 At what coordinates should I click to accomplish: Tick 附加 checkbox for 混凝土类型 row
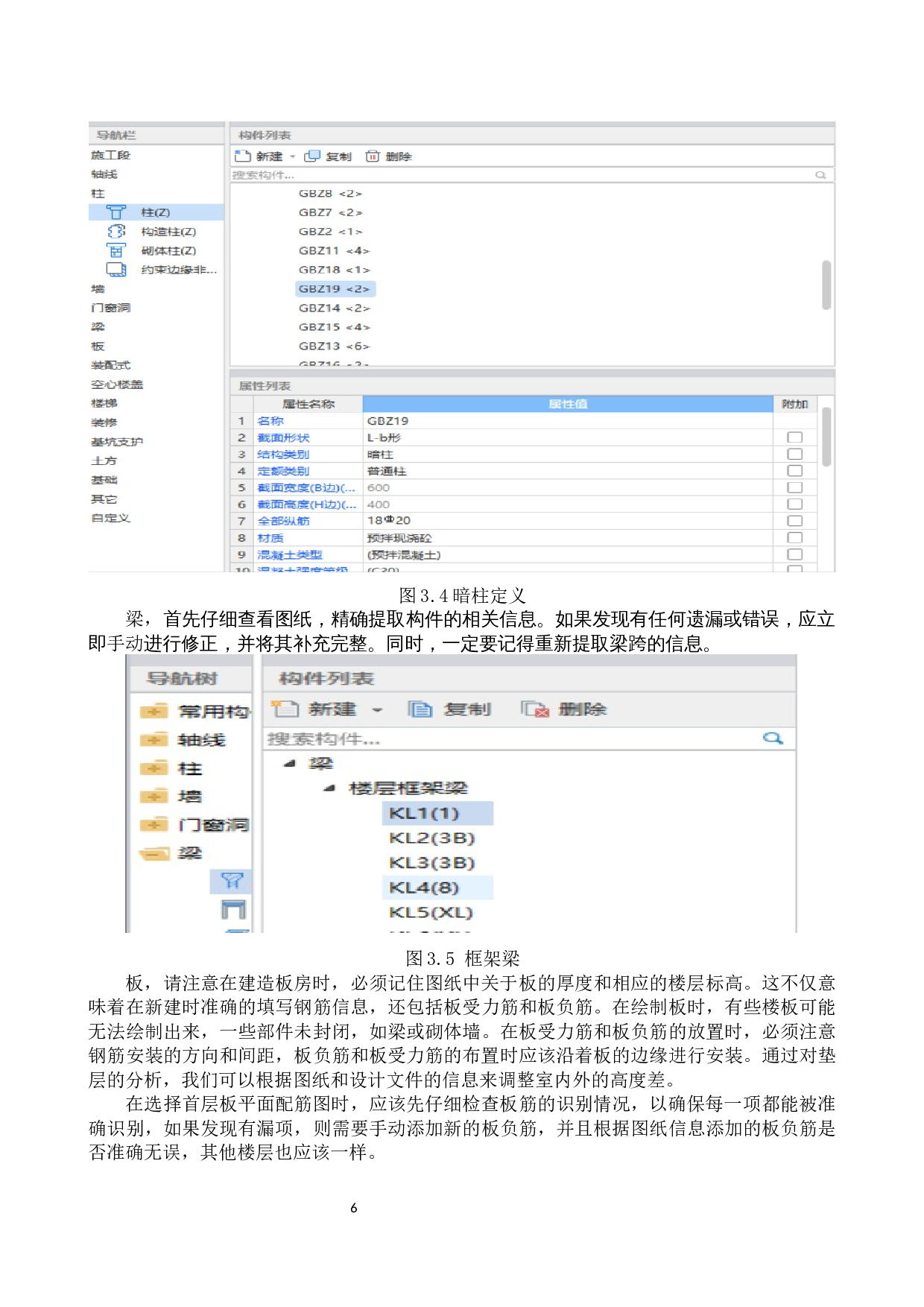(x=795, y=554)
